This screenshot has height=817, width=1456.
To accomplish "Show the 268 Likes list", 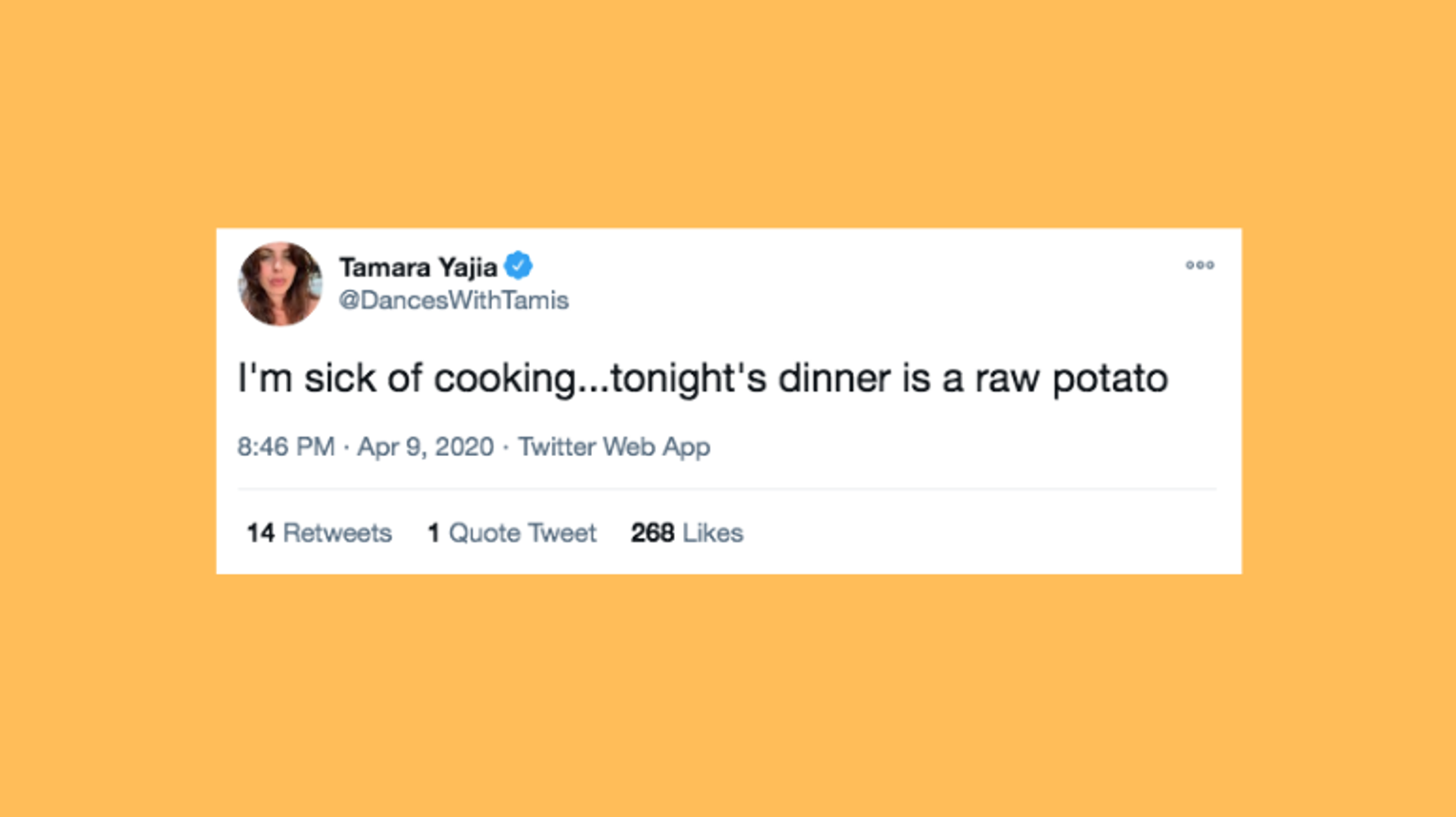I will click(x=687, y=533).
